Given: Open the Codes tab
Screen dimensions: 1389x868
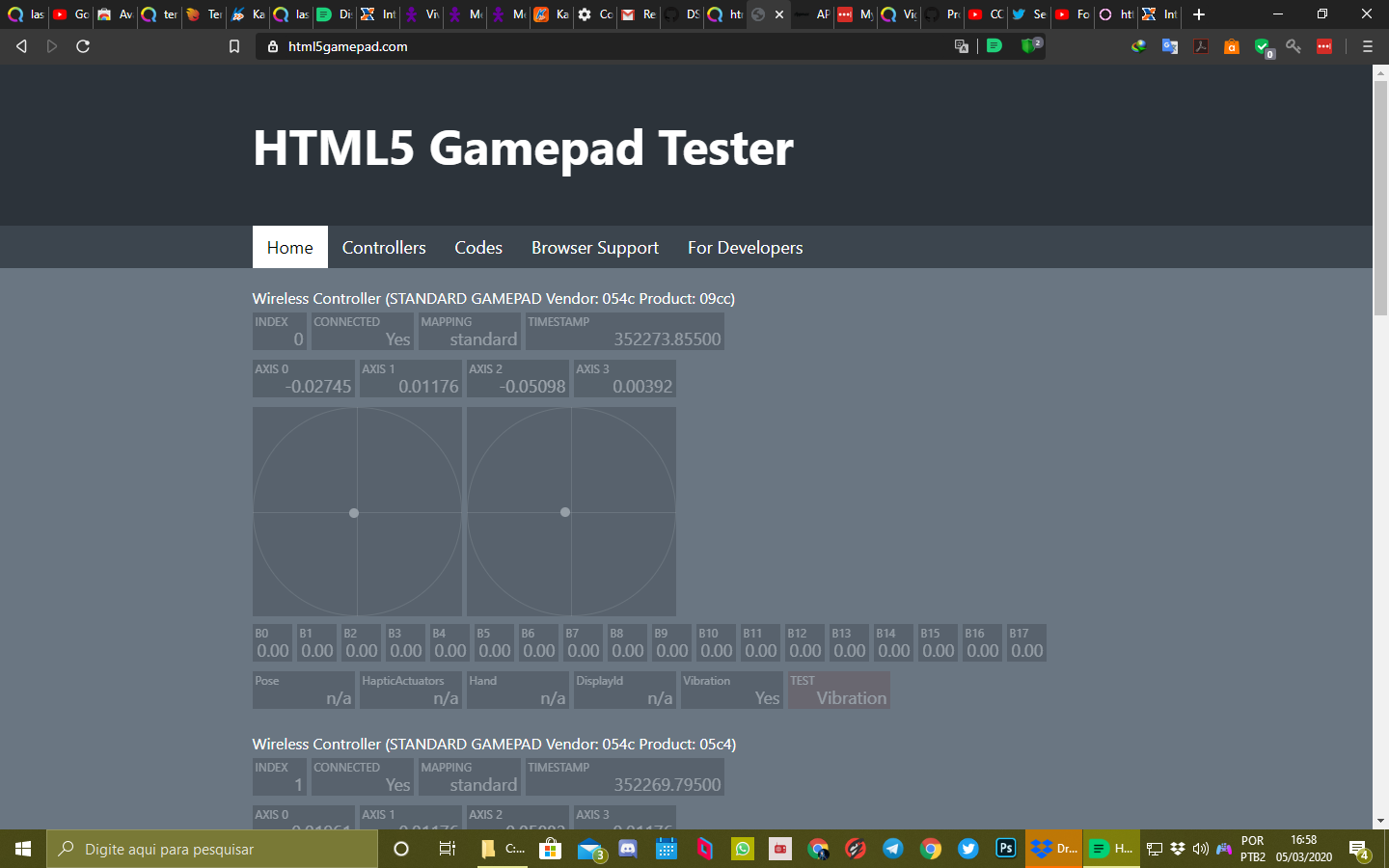Looking at the screenshot, I should pyautogui.click(x=478, y=247).
